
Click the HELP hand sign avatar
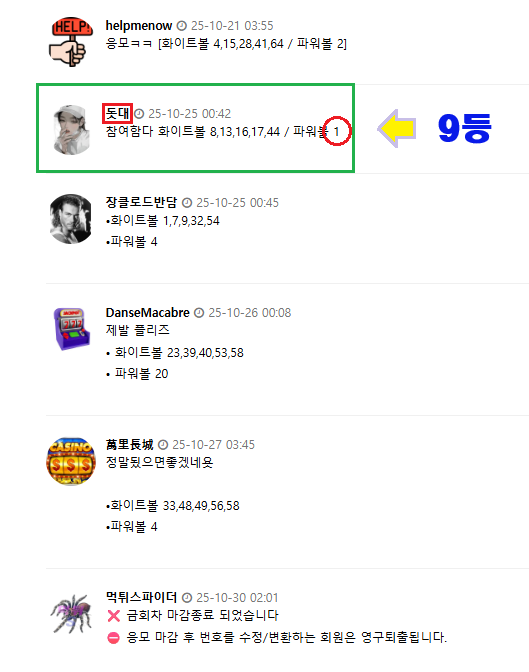[70, 42]
